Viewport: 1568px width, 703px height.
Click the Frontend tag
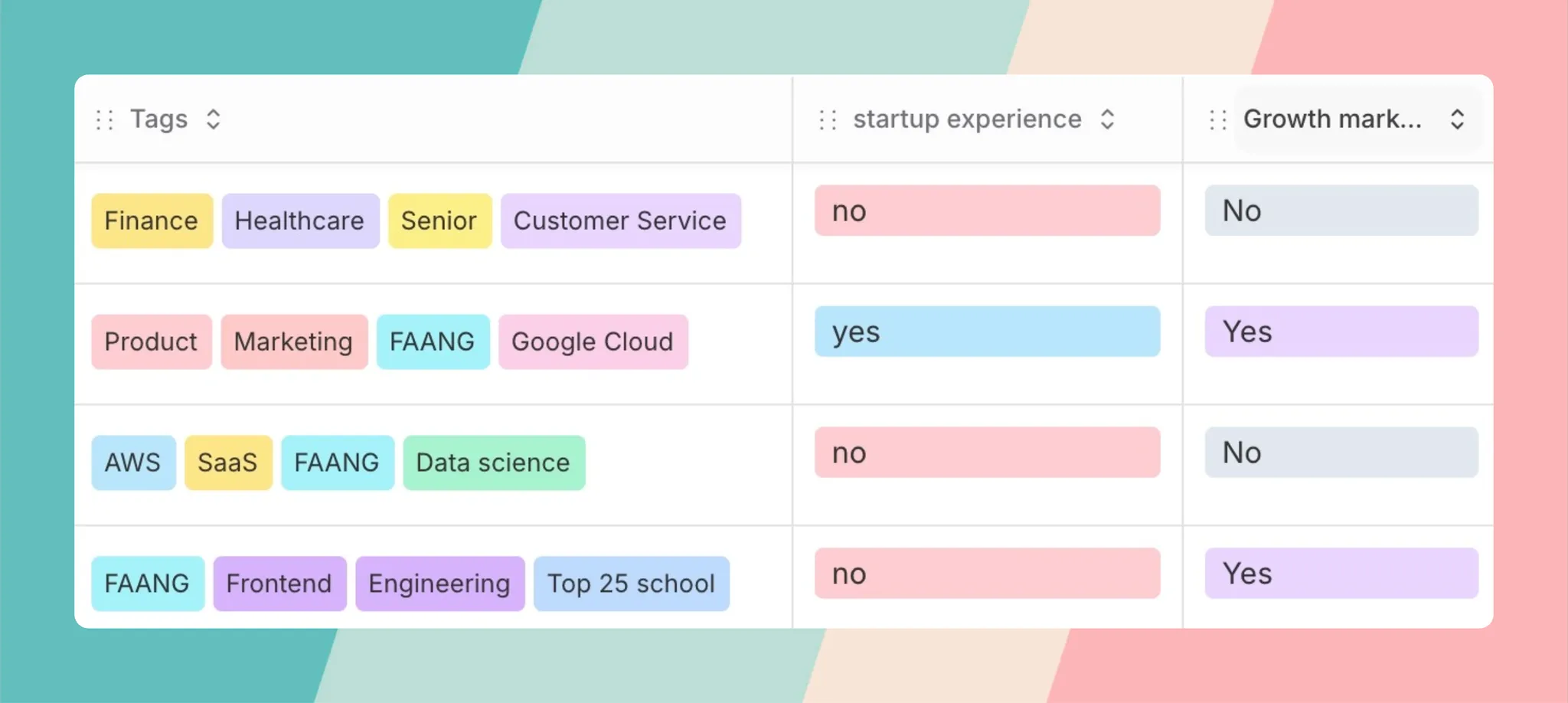click(x=279, y=584)
